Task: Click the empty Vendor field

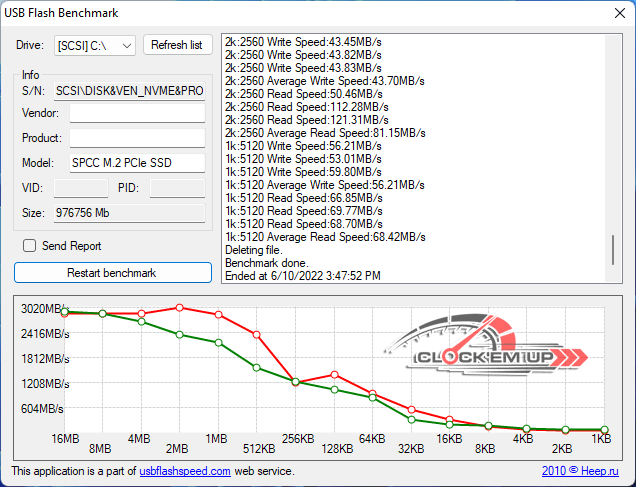Action: click(136, 114)
